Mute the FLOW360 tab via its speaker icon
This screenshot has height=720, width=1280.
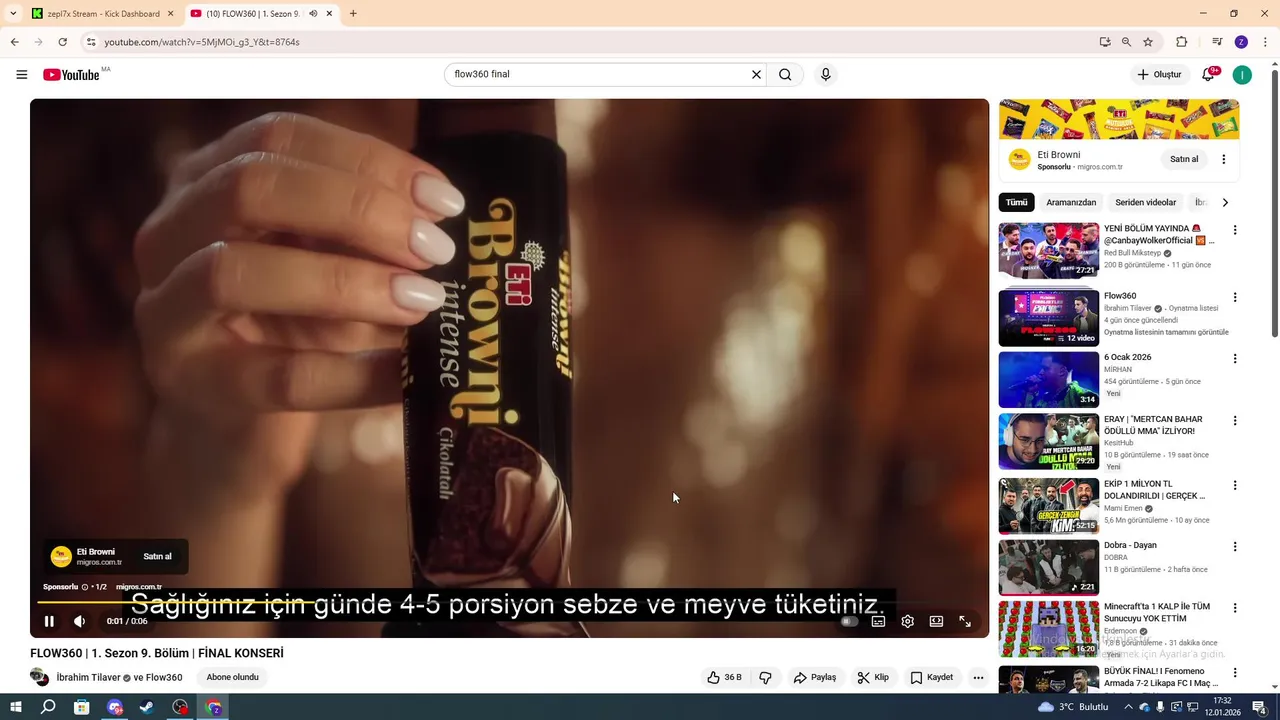313,14
